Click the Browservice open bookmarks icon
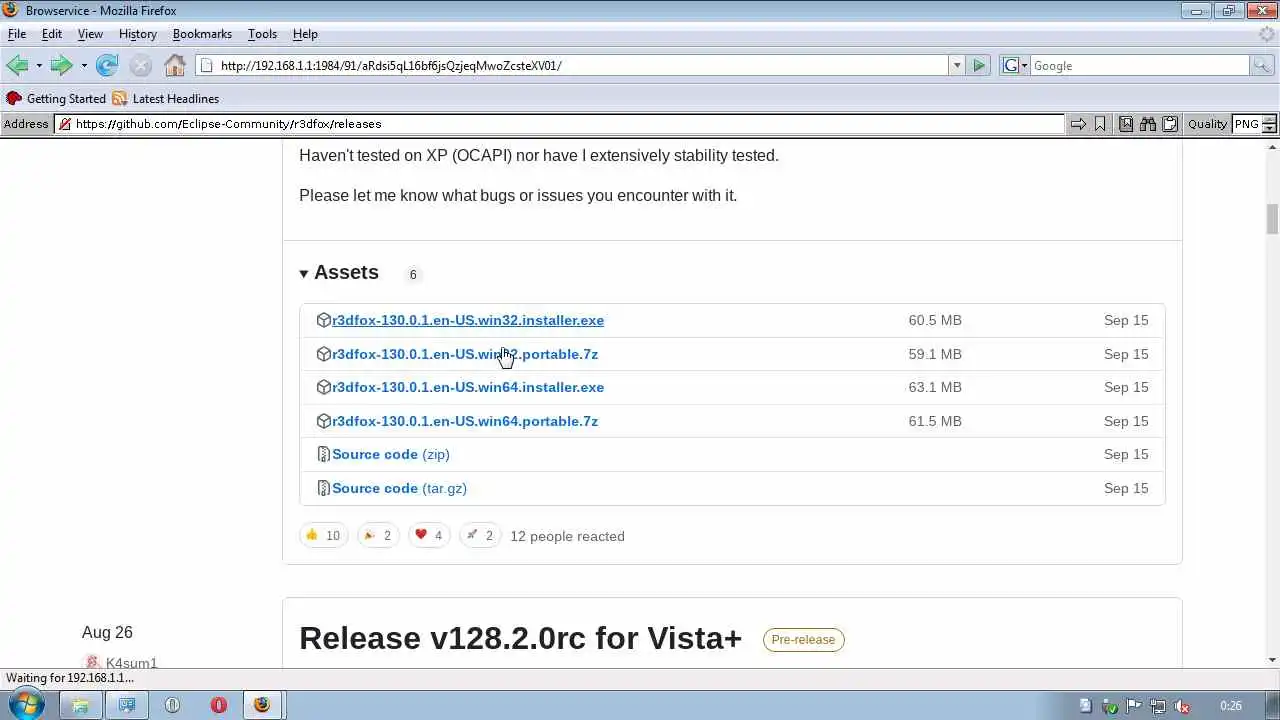This screenshot has width=1280, height=720. click(1126, 124)
